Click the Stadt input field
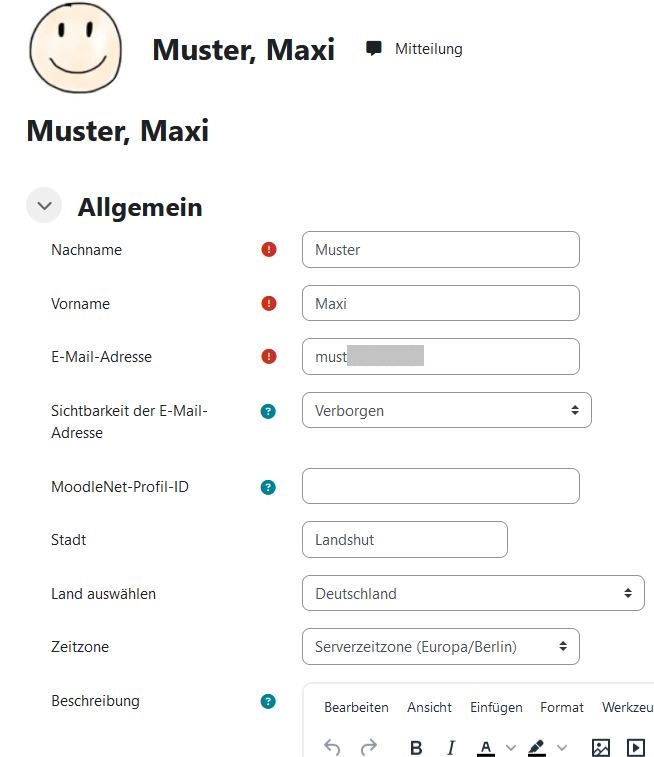The width and height of the screenshot is (654, 757). (404, 540)
